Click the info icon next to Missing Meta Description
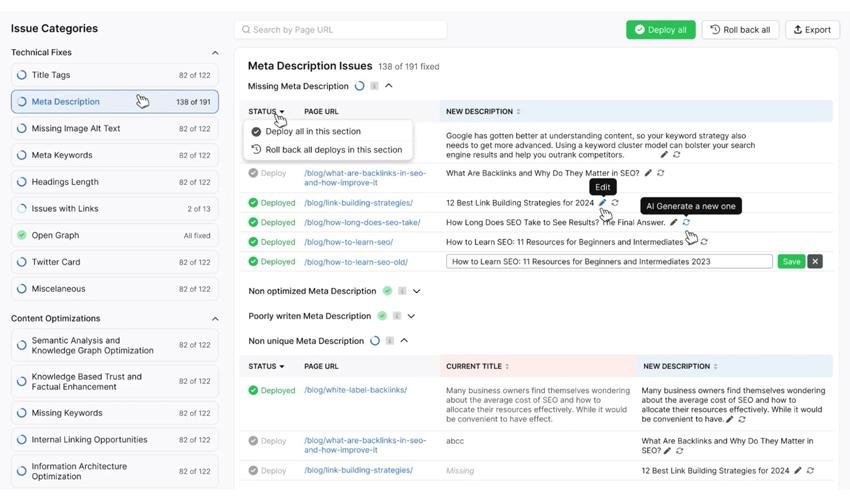Screen dimensions: 850x500 (x=374, y=86)
